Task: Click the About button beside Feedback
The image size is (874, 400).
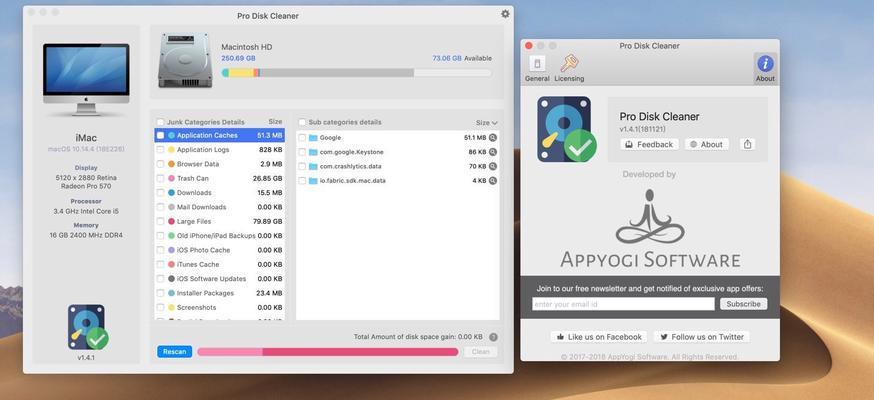Action: pyautogui.click(x=706, y=144)
